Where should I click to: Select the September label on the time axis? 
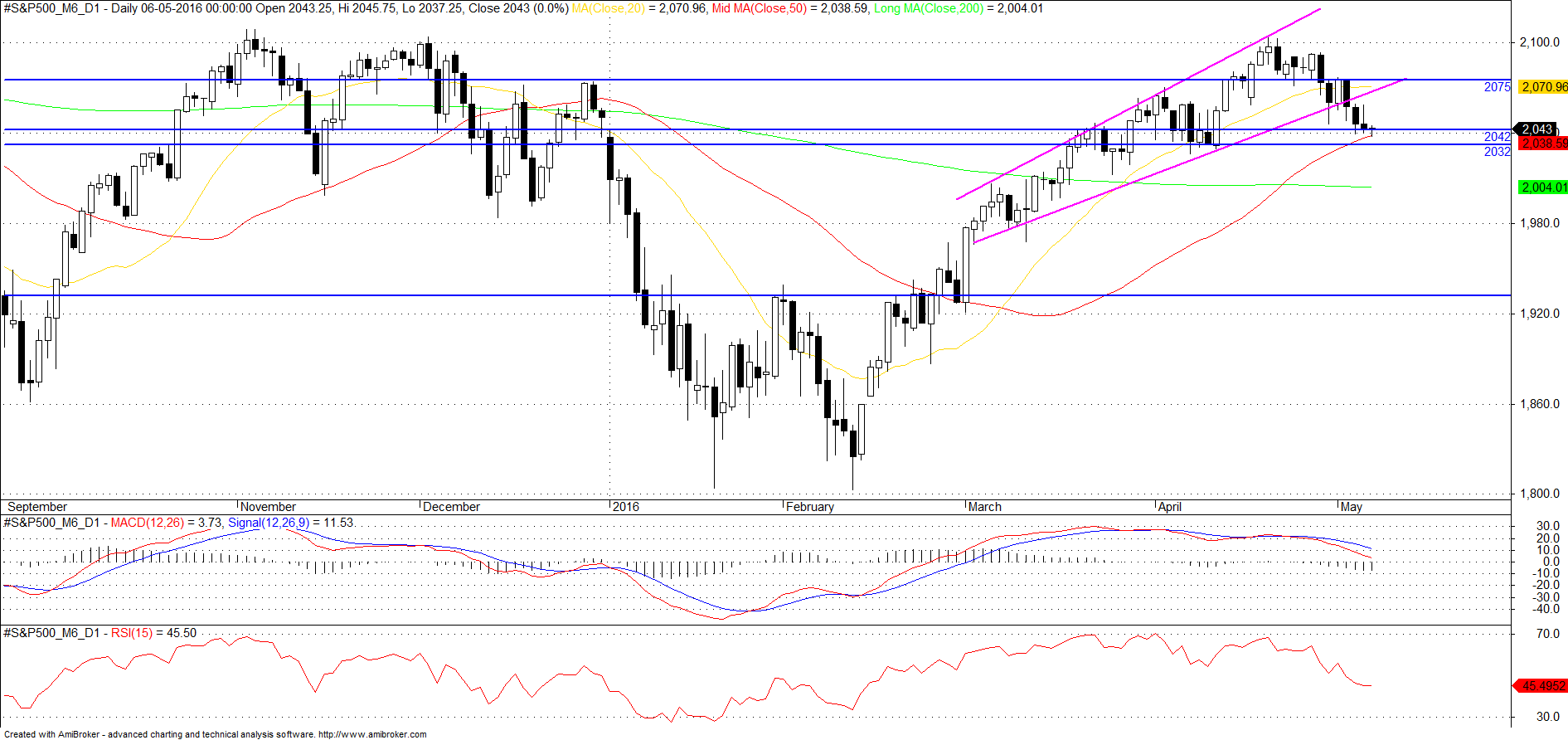coord(37,507)
